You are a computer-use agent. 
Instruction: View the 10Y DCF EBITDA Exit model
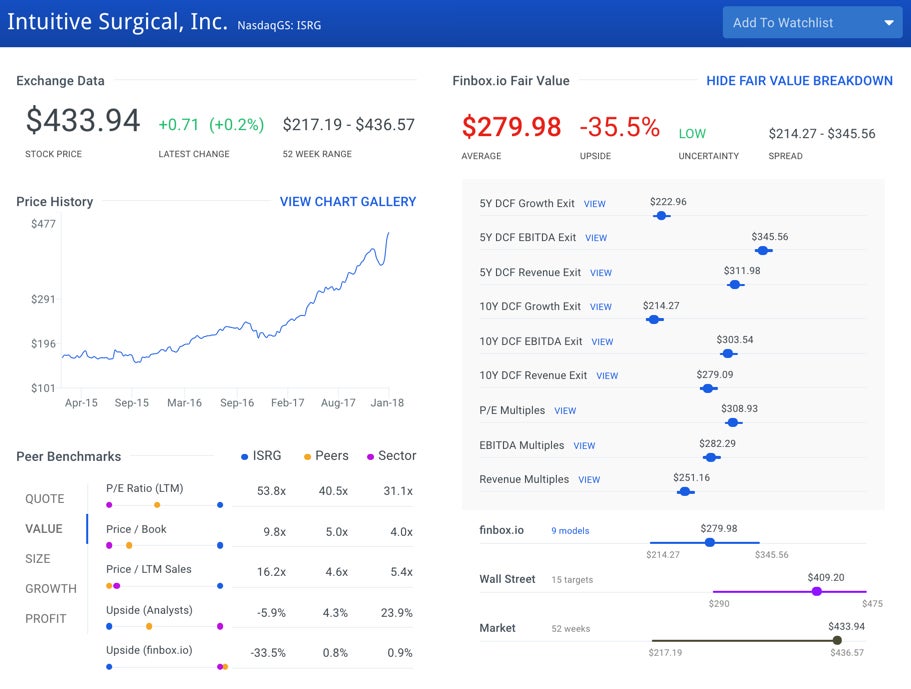602,342
